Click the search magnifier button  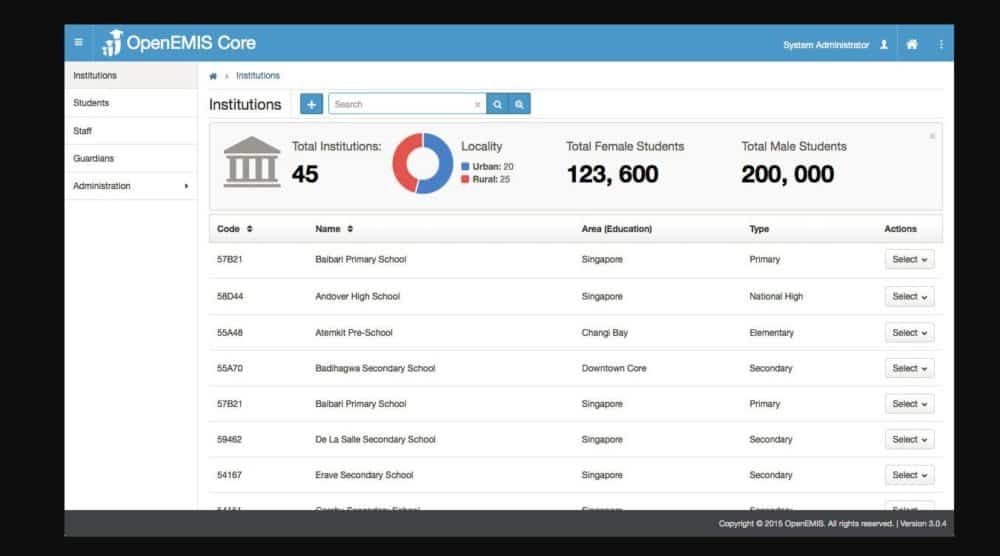tap(497, 104)
